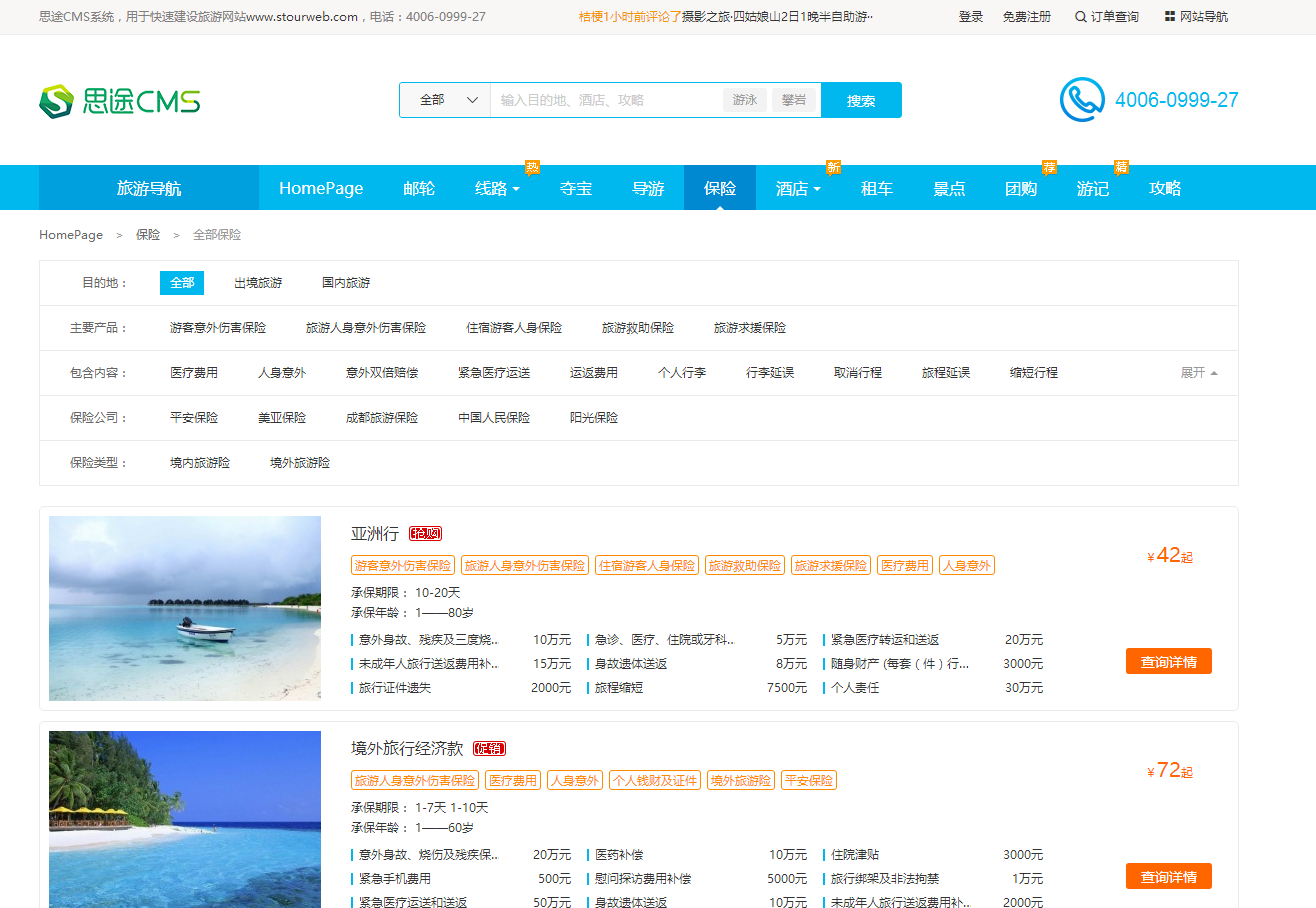Screen dimensions: 1316x908
Task: Click the 促销 badge beside 境外旅行经济款
Action: tap(489, 748)
